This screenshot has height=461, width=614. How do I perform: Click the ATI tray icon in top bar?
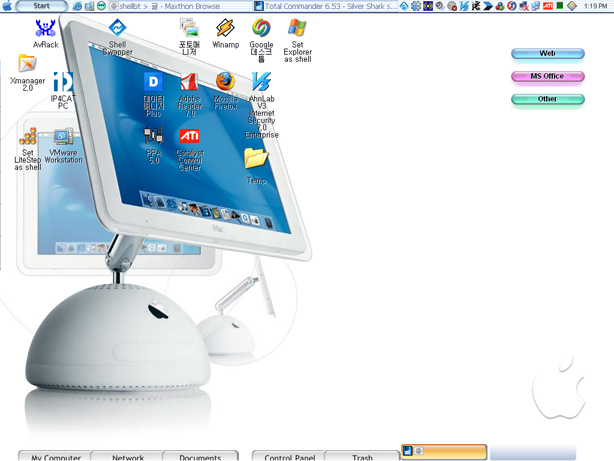(x=548, y=6)
